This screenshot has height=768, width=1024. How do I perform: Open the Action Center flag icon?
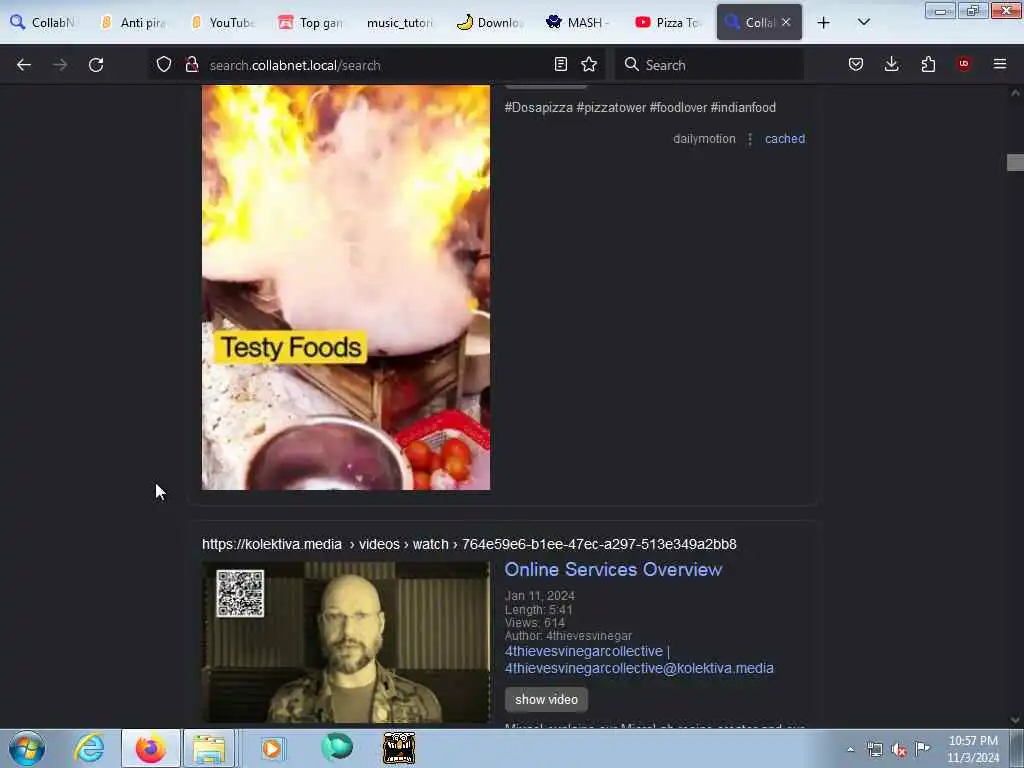tap(922, 748)
